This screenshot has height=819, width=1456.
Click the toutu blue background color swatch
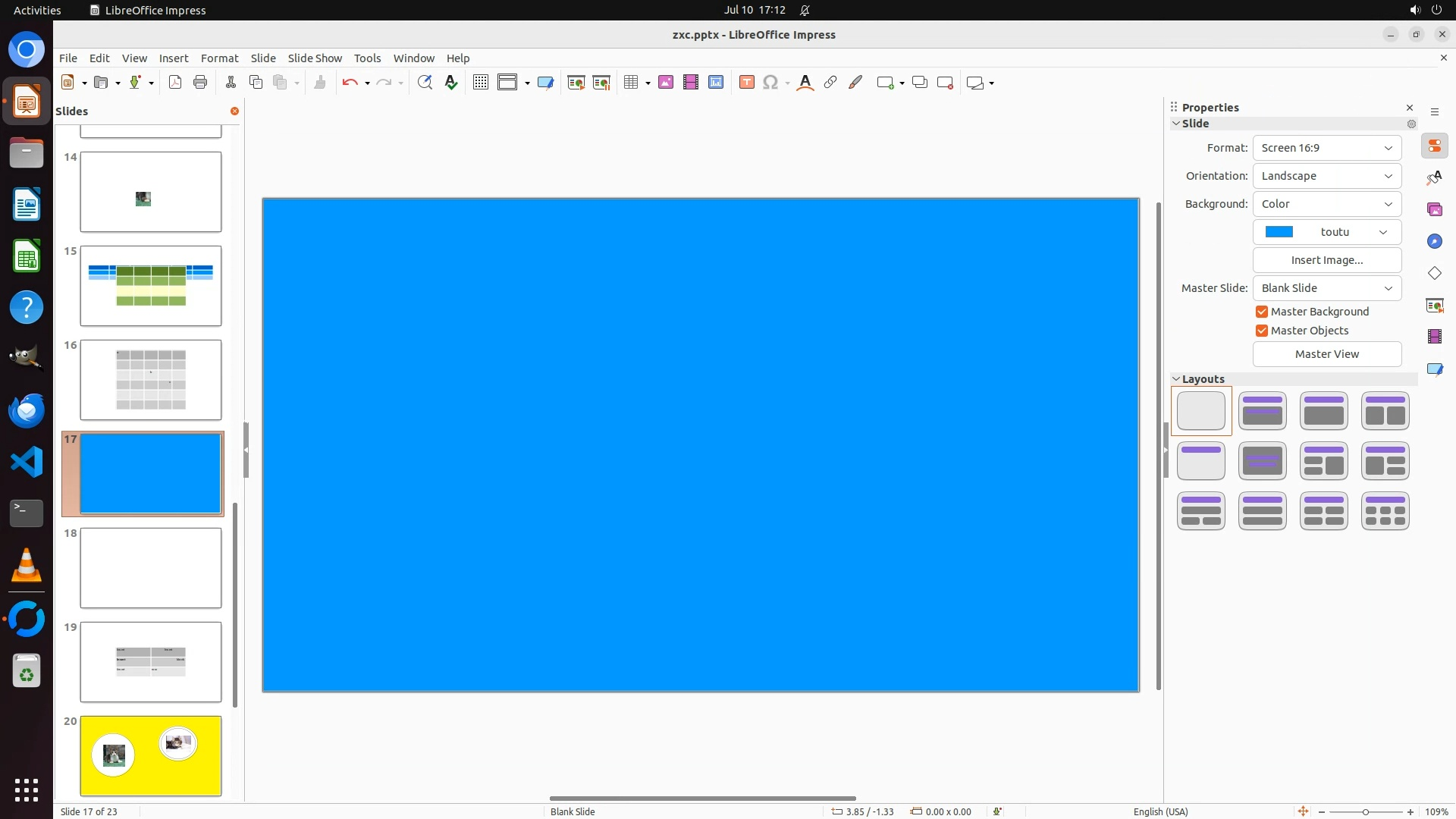(1279, 232)
